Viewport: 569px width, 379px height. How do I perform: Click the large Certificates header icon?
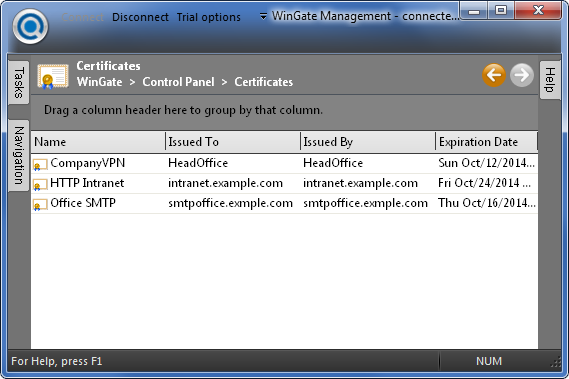coord(53,77)
